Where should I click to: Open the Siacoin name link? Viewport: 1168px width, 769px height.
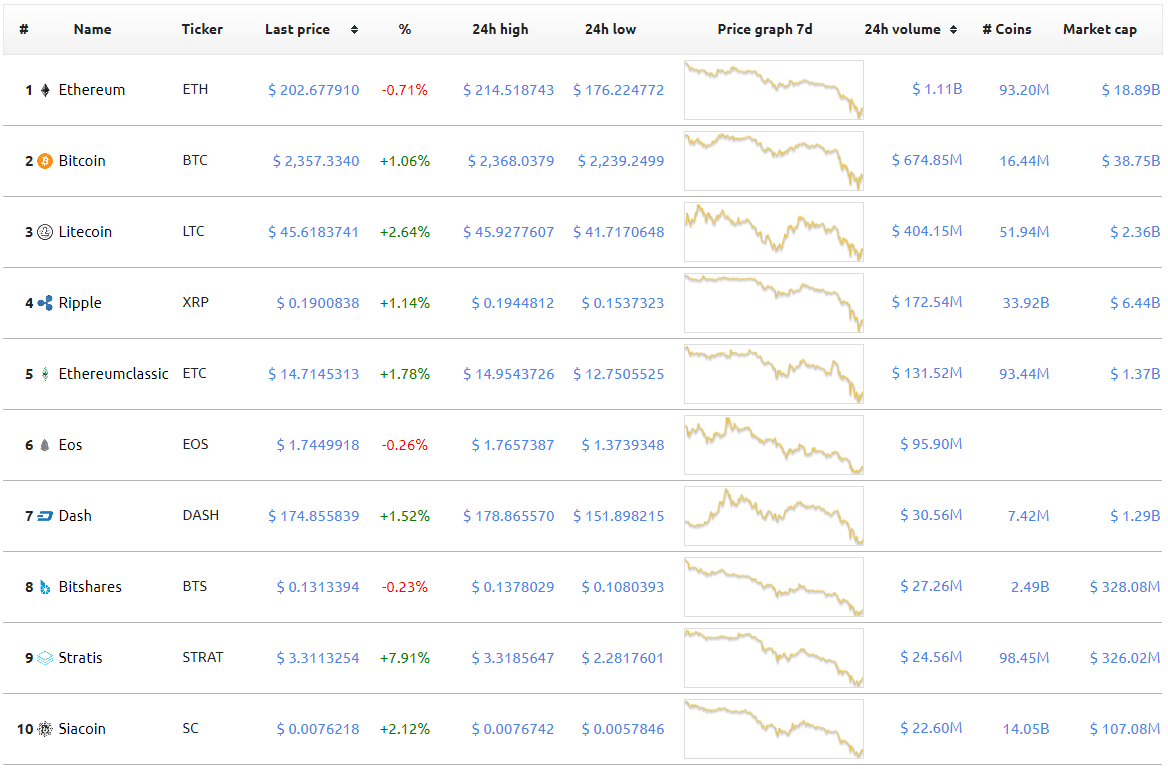[82, 729]
